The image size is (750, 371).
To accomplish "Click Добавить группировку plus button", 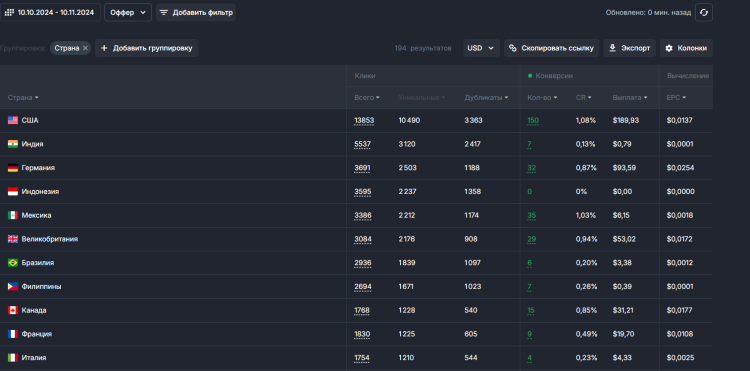I will [146, 48].
